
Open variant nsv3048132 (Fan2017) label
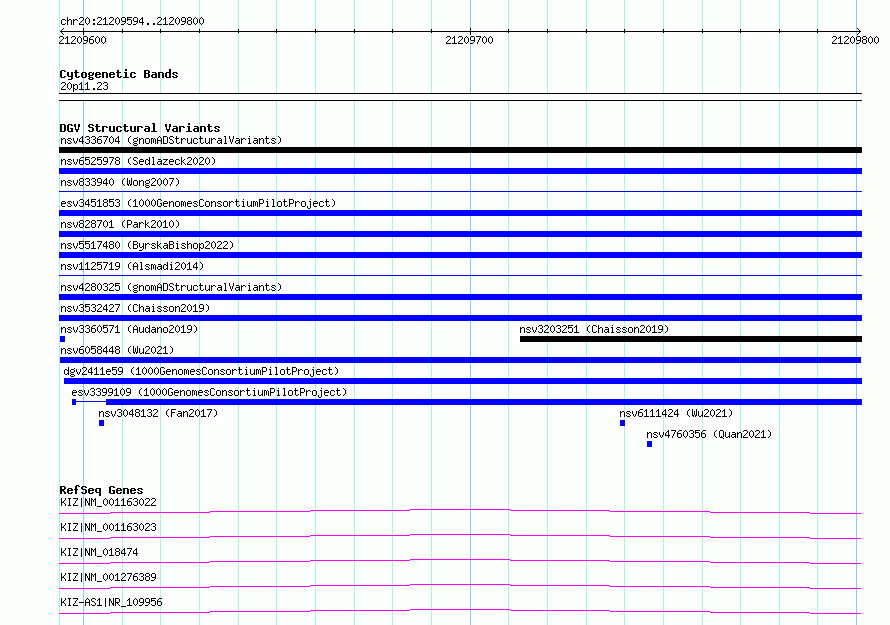[x=158, y=413]
